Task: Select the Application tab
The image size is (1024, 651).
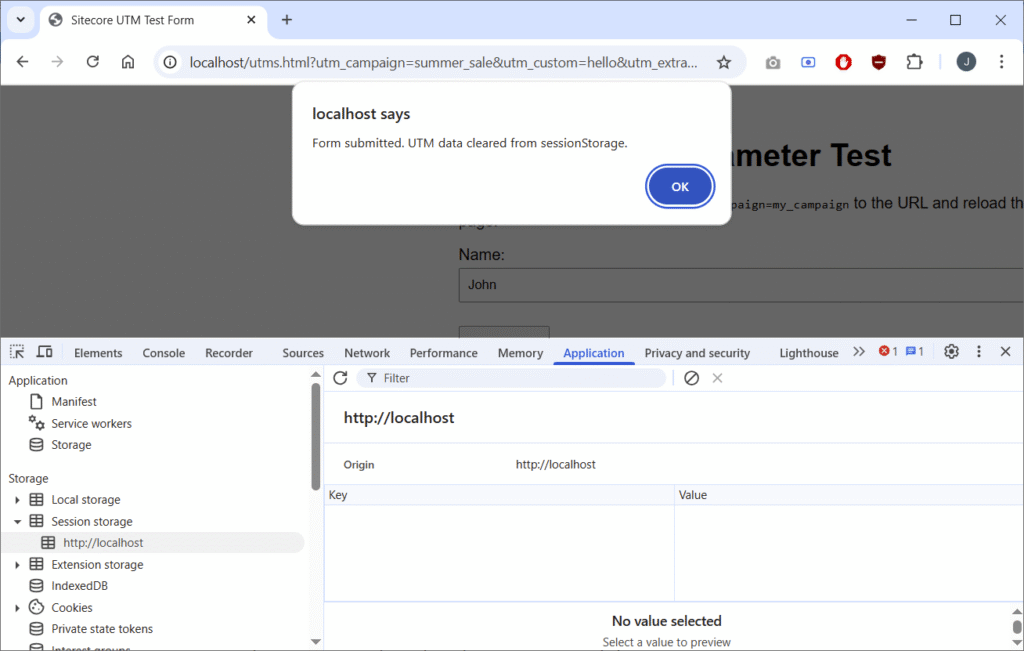Action: click(594, 353)
